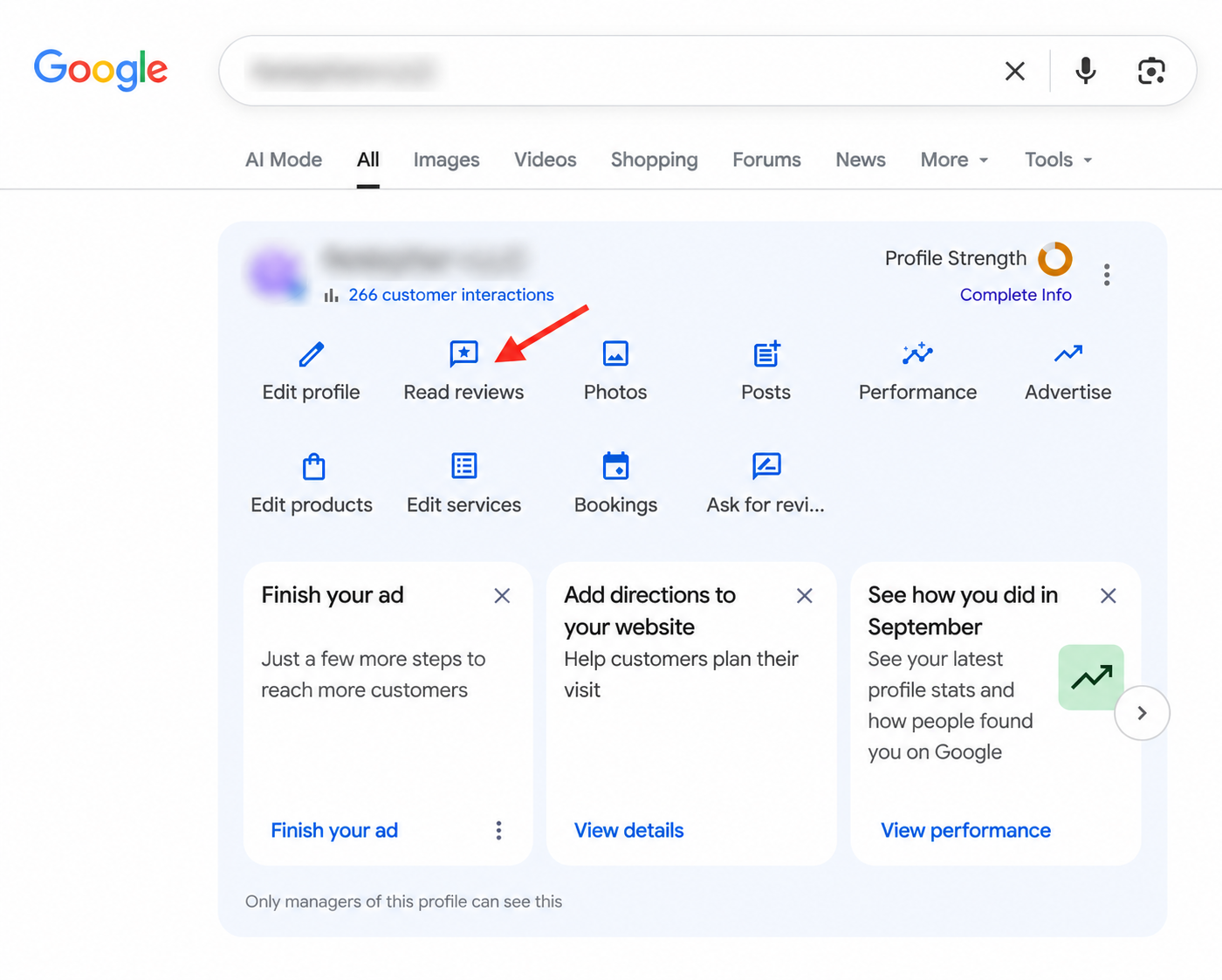The width and height of the screenshot is (1222, 980).
Task: Switch to the Videos tab
Action: coord(546,160)
